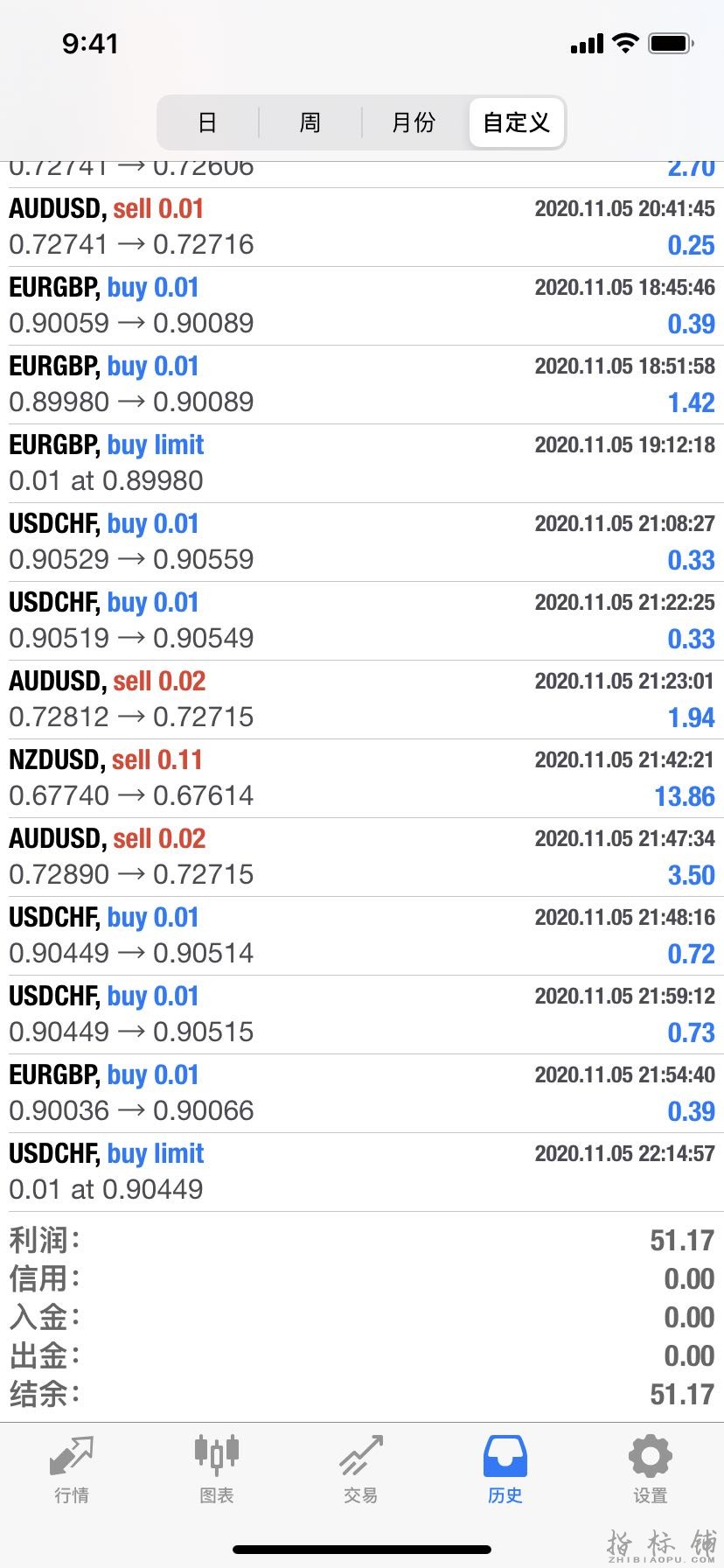The height and width of the screenshot is (1568, 724).
Task: Select the 自定义 custom period segment
Action: click(517, 122)
